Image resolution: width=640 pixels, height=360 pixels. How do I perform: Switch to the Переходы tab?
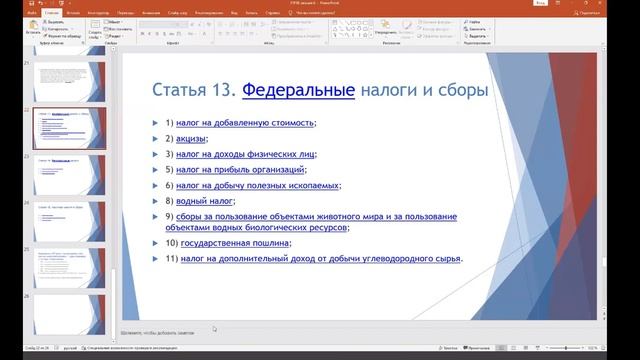click(125, 13)
